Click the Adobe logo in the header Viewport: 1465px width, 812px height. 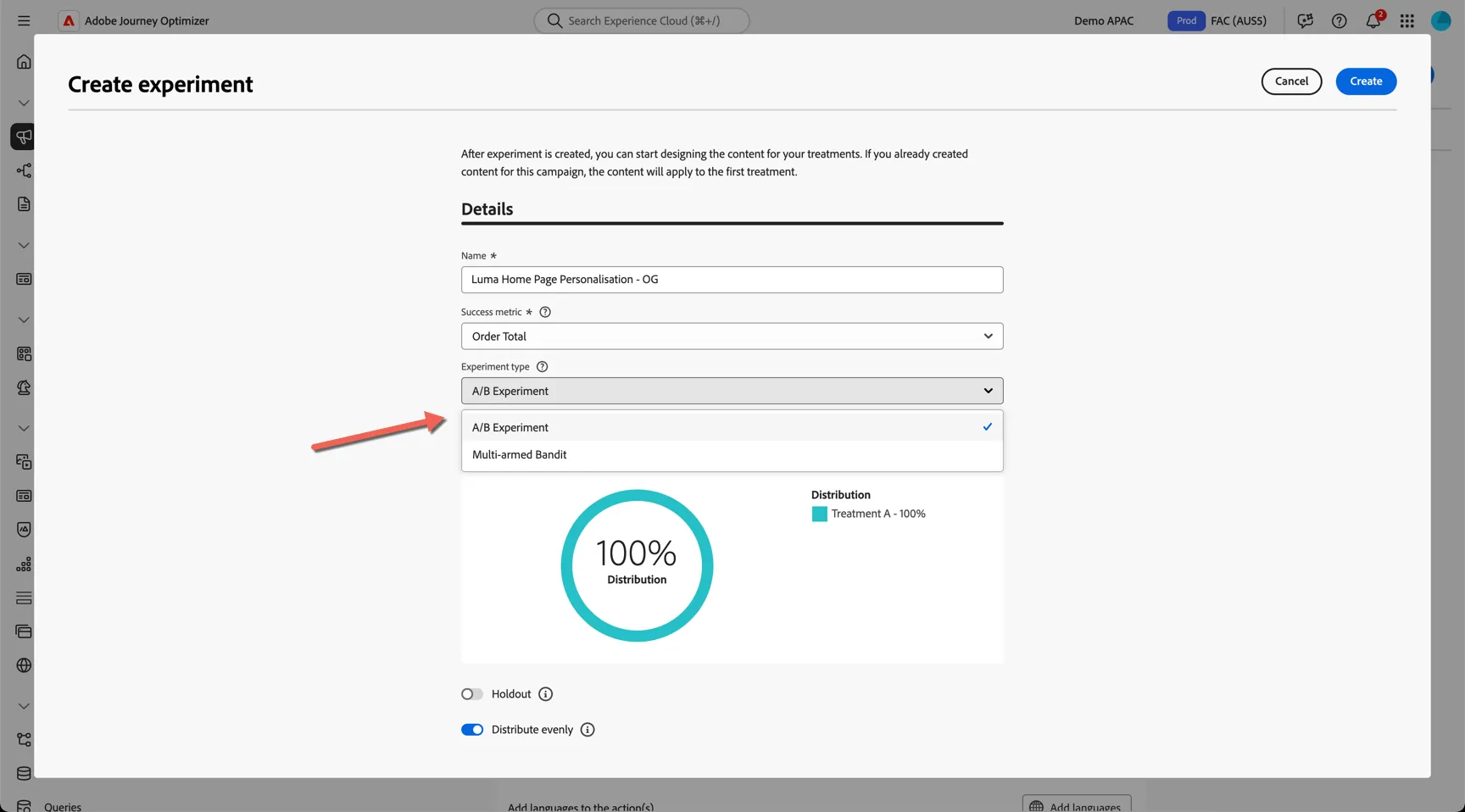(69, 20)
